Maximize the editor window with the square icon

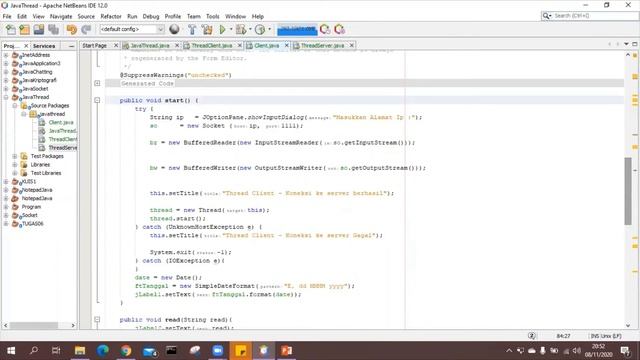tap(635, 44)
